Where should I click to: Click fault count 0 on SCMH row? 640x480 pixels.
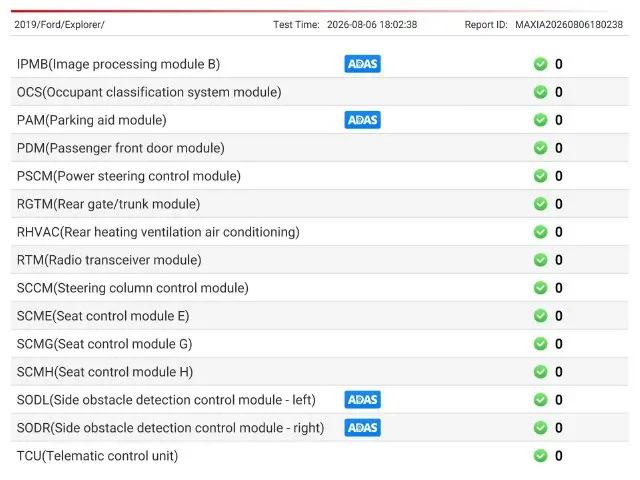pos(559,372)
